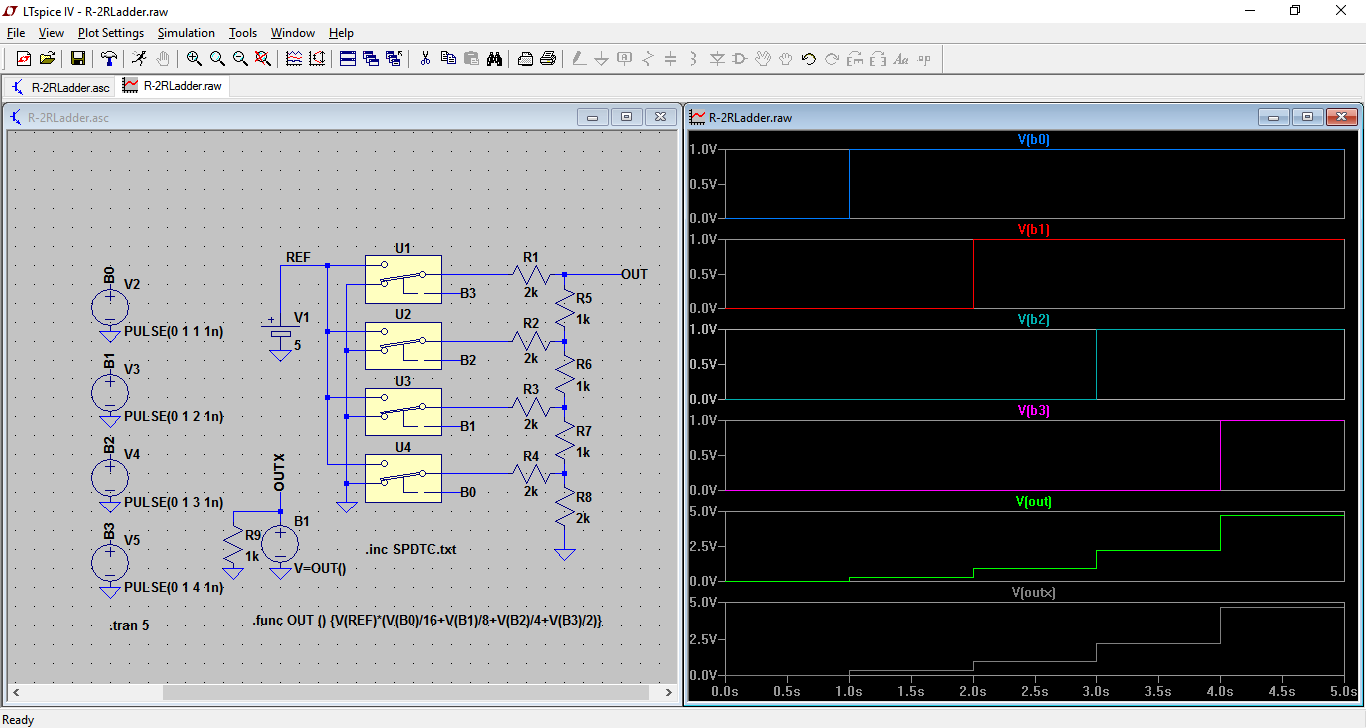
Task: Click the V(b3) trace label
Action: click(x=1034, y=411)
